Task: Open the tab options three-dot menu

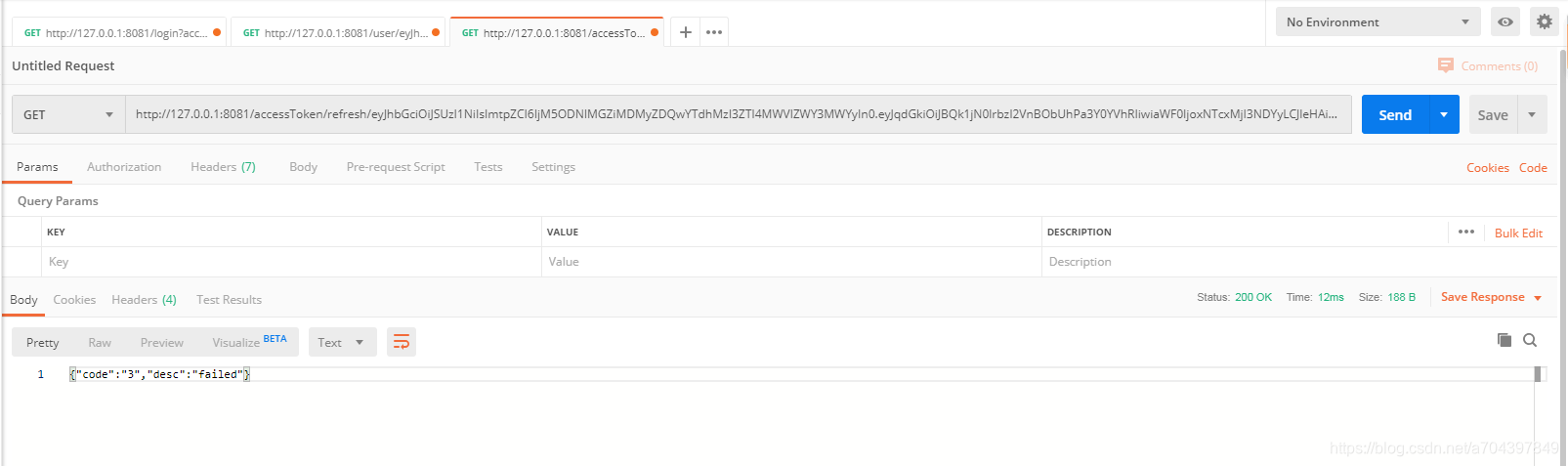Action: tap(714, 32)
